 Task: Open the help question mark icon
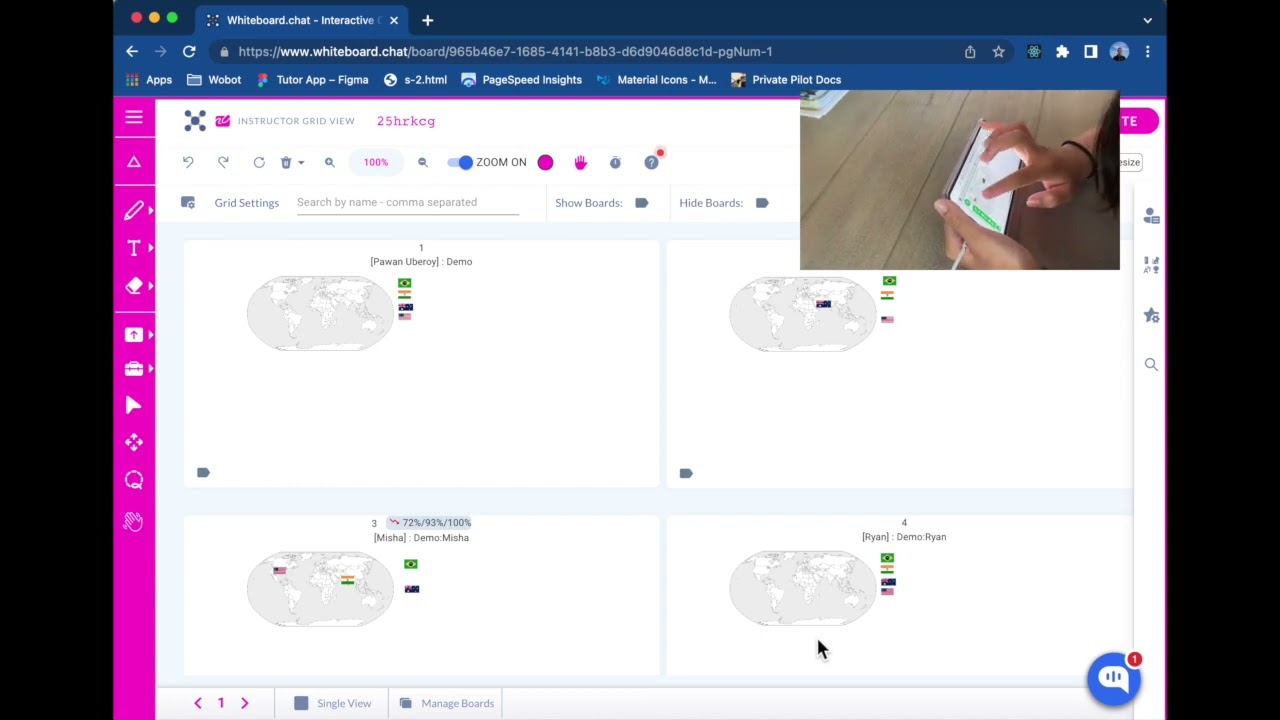tap(651, 162)
